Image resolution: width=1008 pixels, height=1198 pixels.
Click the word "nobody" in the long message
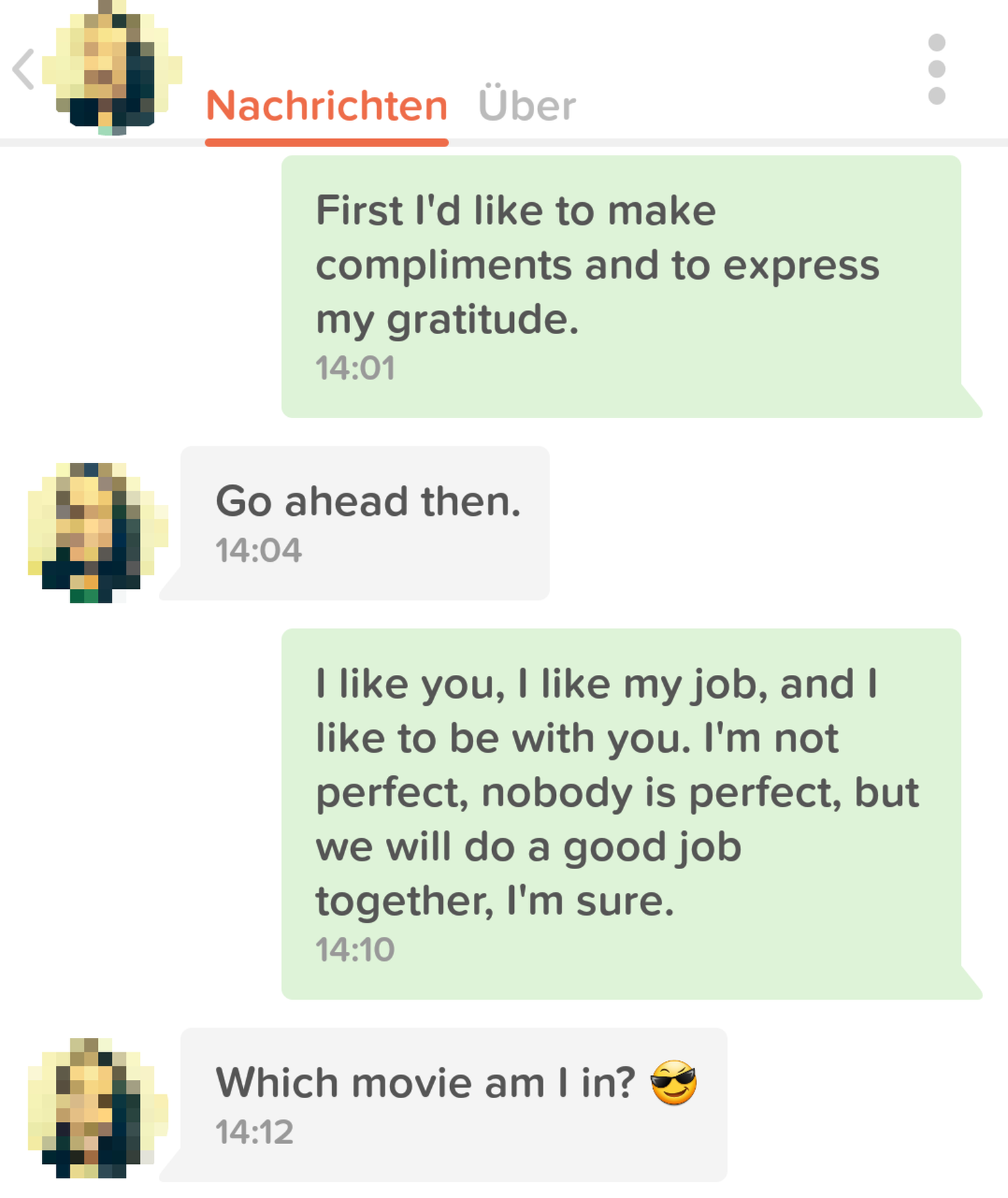(x=556, y=794)
